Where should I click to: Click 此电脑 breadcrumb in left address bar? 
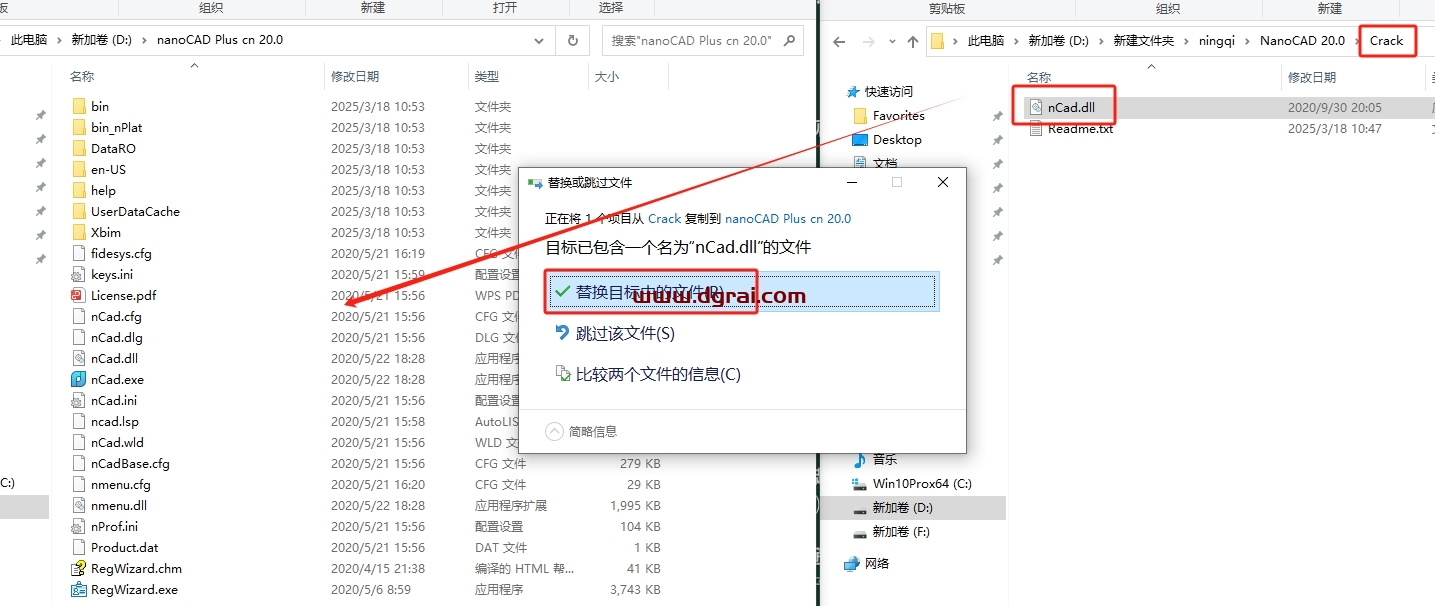(x=31, y=41)
